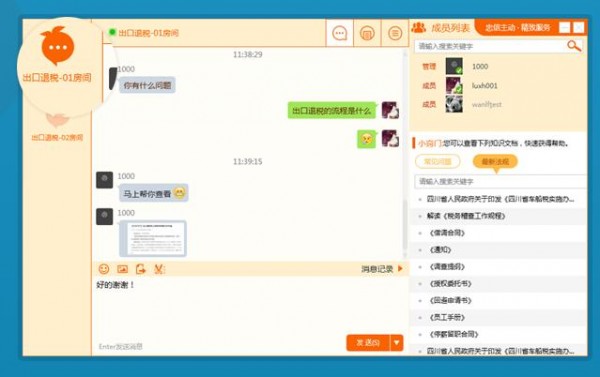This screenshot has width=600, height=377.
Task: Click the member search magnifier icon
Action: click(x=574, y=46)
